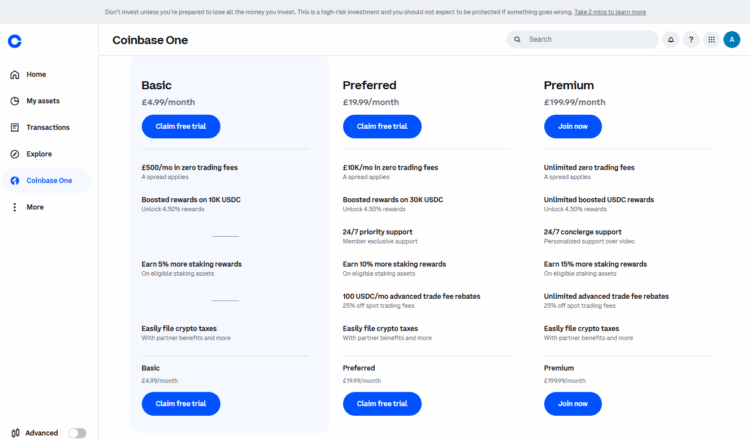Click the My assets pie icon
Image resolution: width=750 pixels, height=440 pixels.
click(14, 101)
